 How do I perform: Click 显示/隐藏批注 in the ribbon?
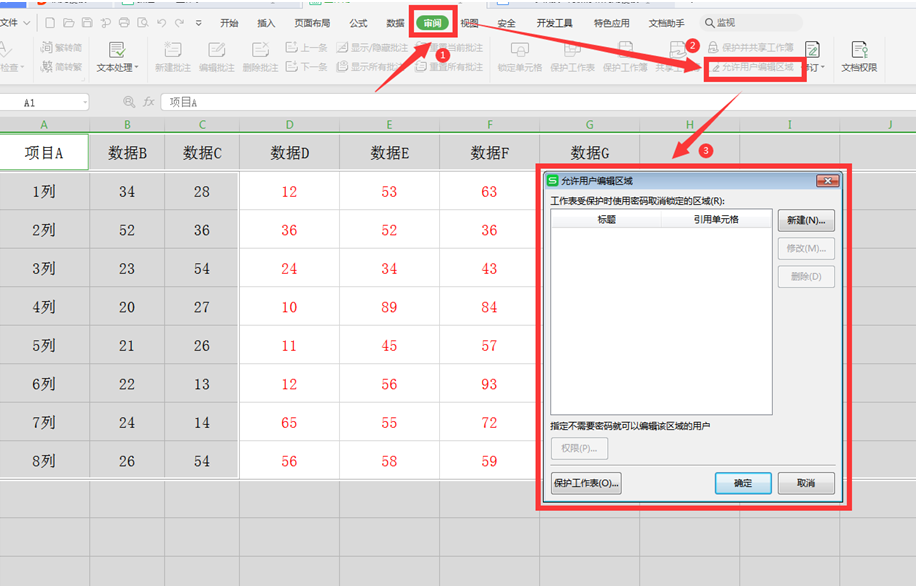tap(372, 47)
